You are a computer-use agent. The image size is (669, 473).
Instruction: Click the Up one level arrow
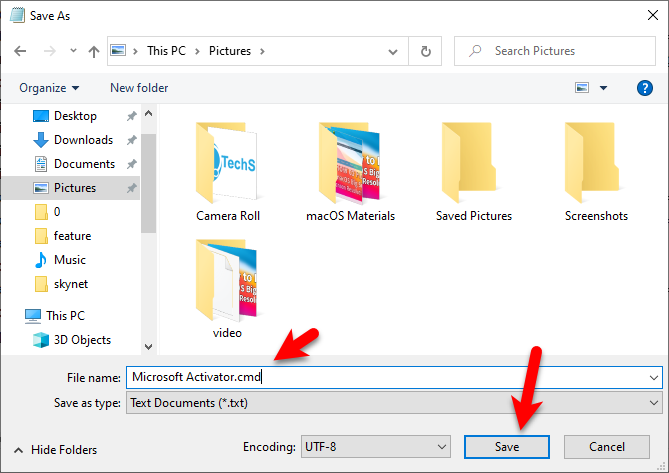click(x=93, y=51)
